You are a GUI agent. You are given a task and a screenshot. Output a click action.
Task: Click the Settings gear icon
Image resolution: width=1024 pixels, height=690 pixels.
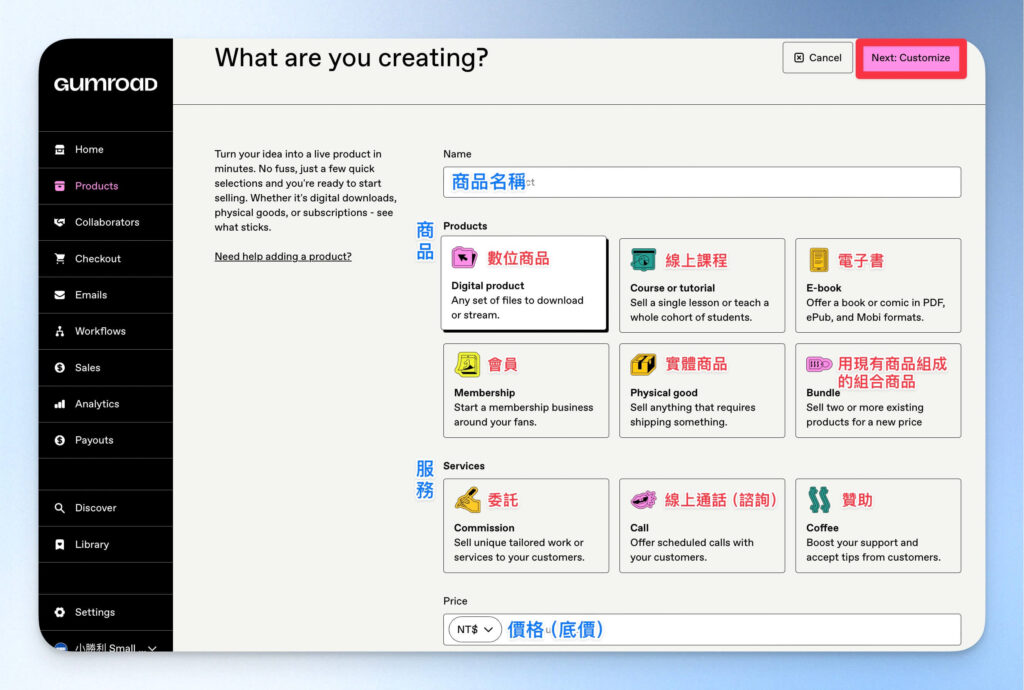[x=59, y=612]
